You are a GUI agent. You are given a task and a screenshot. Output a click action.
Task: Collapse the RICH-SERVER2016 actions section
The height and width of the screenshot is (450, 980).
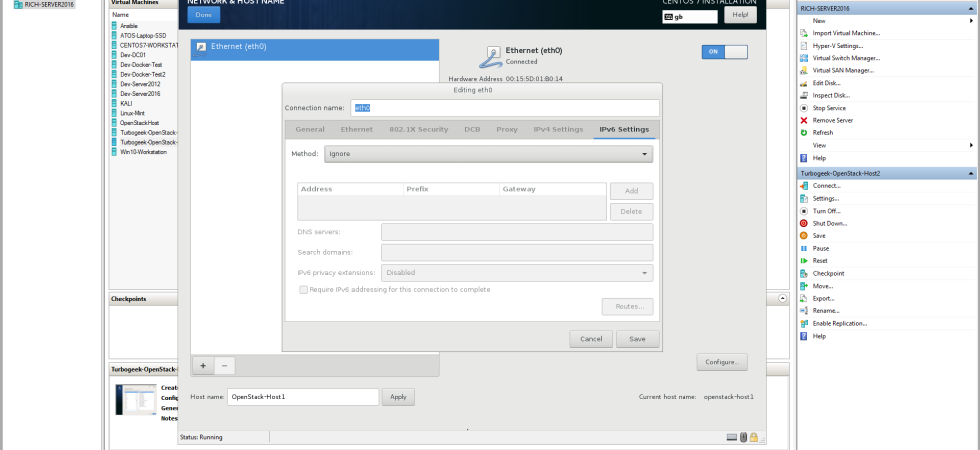pos(971,8)
